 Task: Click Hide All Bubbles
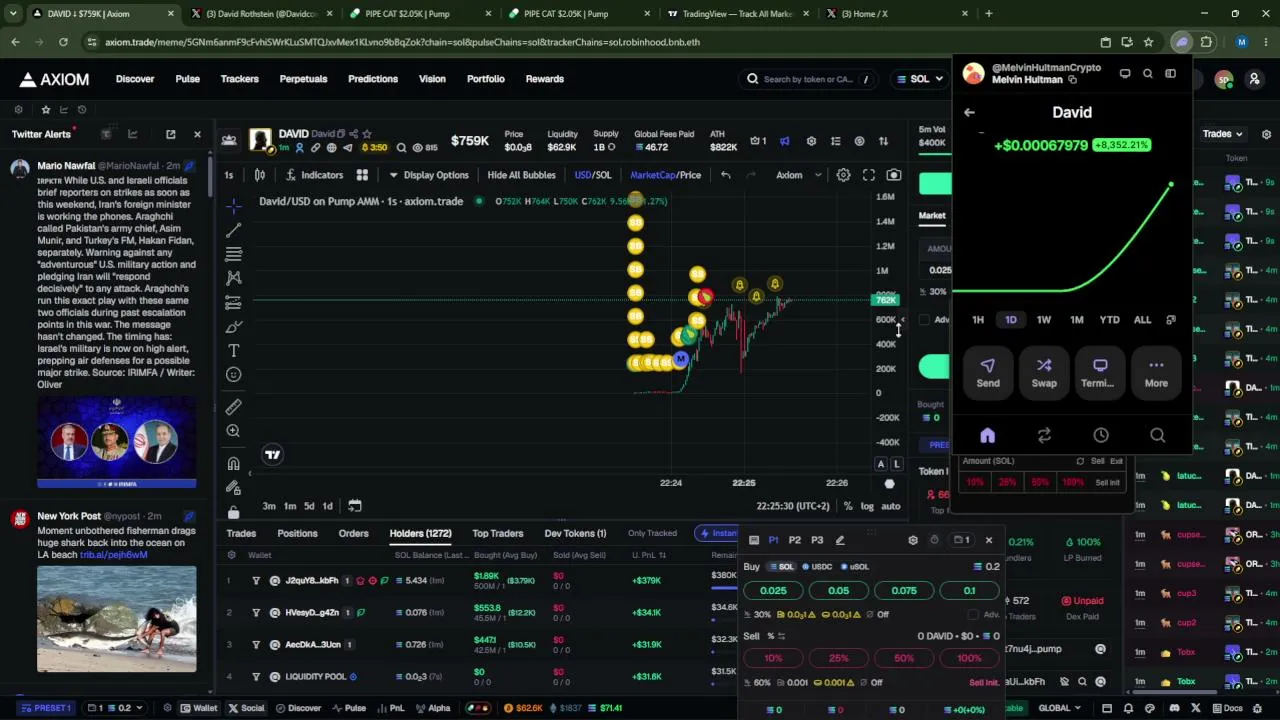[x=521, y=175]
